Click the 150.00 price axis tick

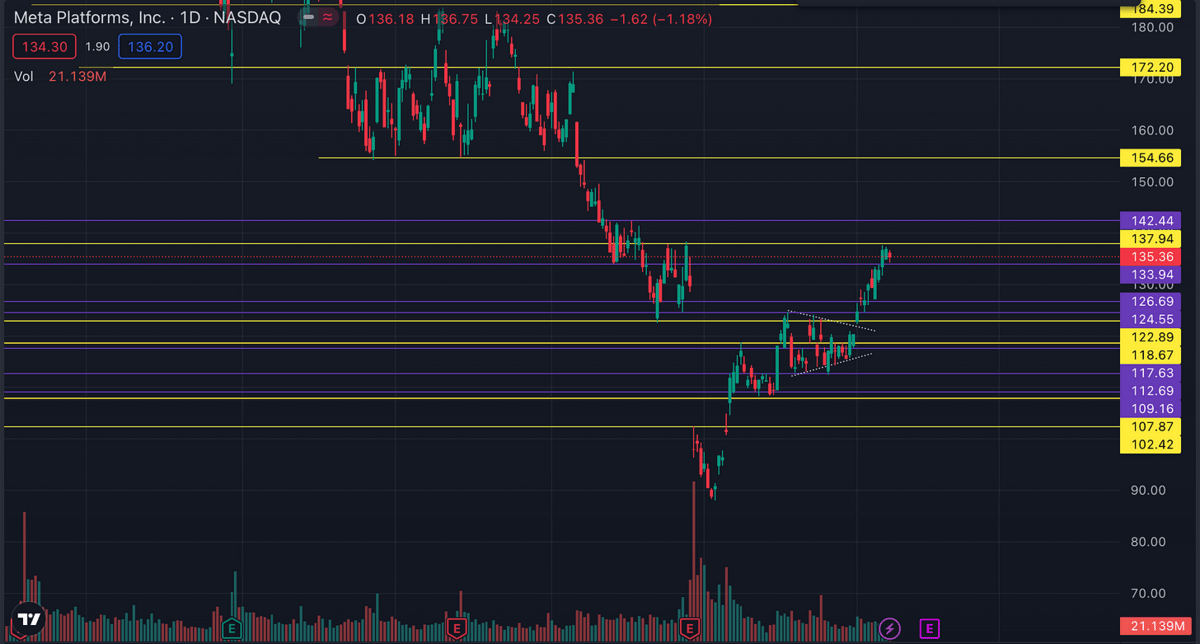click(1152, 182)
